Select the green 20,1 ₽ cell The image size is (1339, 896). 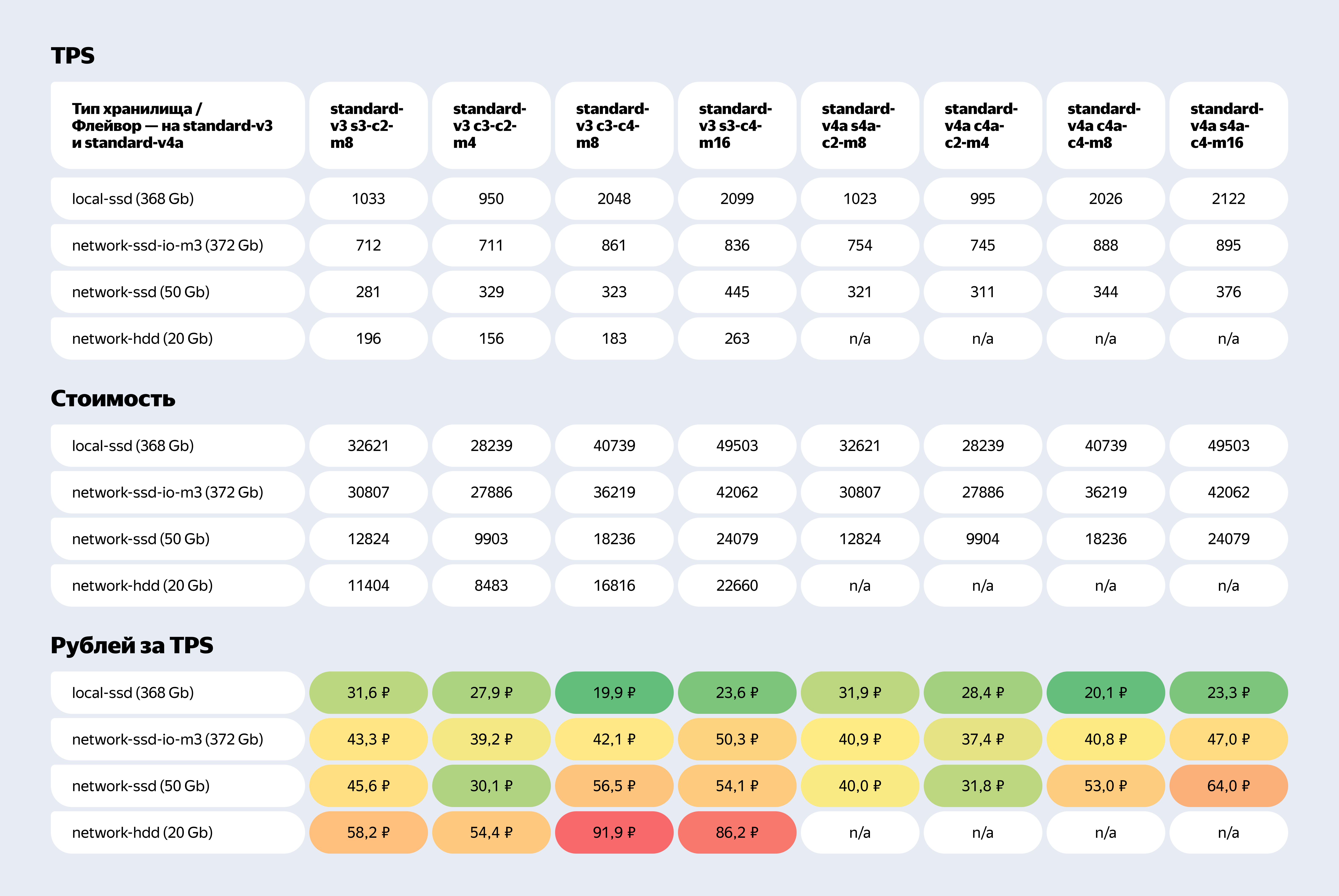click(1105, 693)
